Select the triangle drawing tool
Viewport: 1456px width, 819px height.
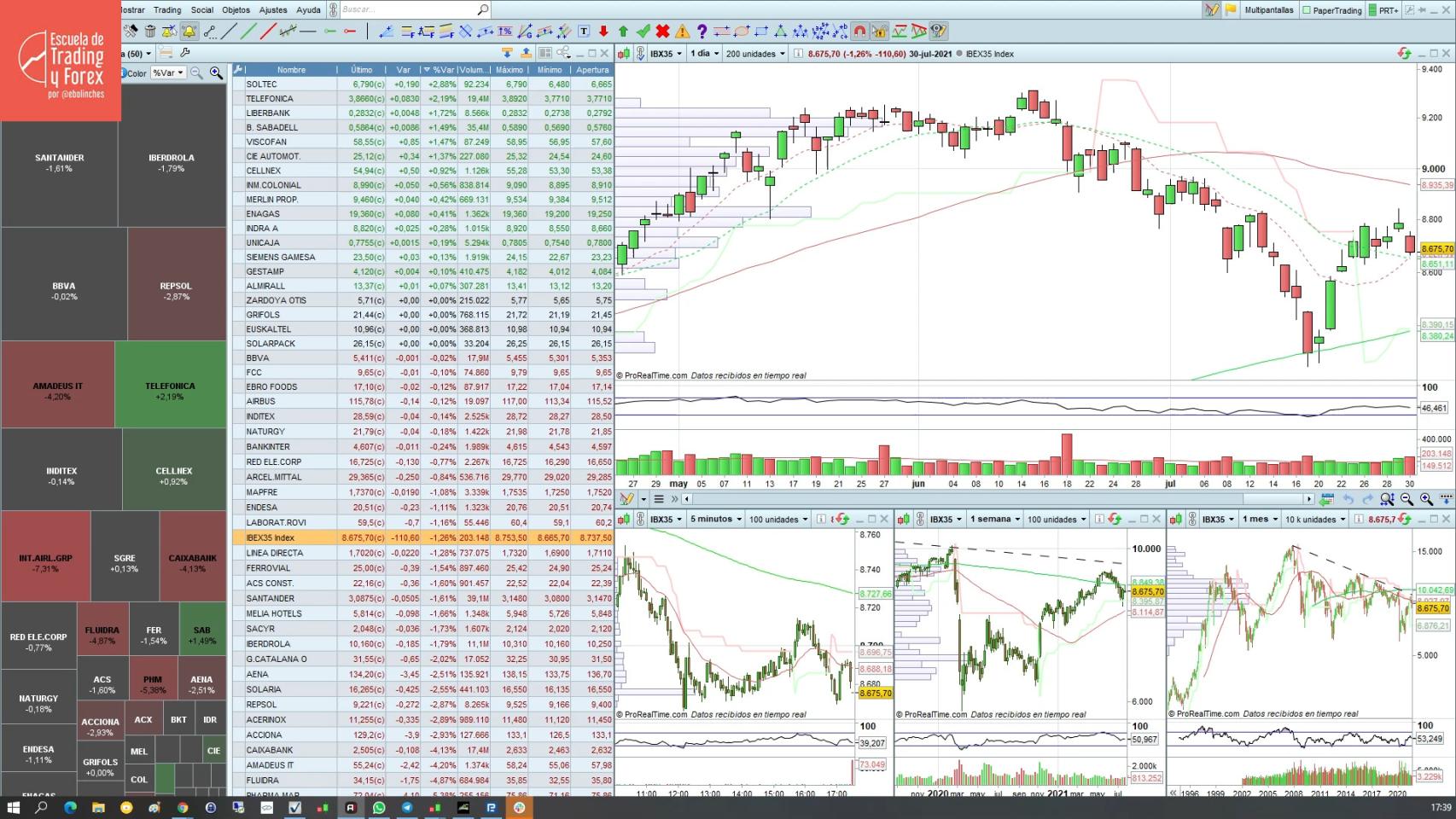[780, 32]
